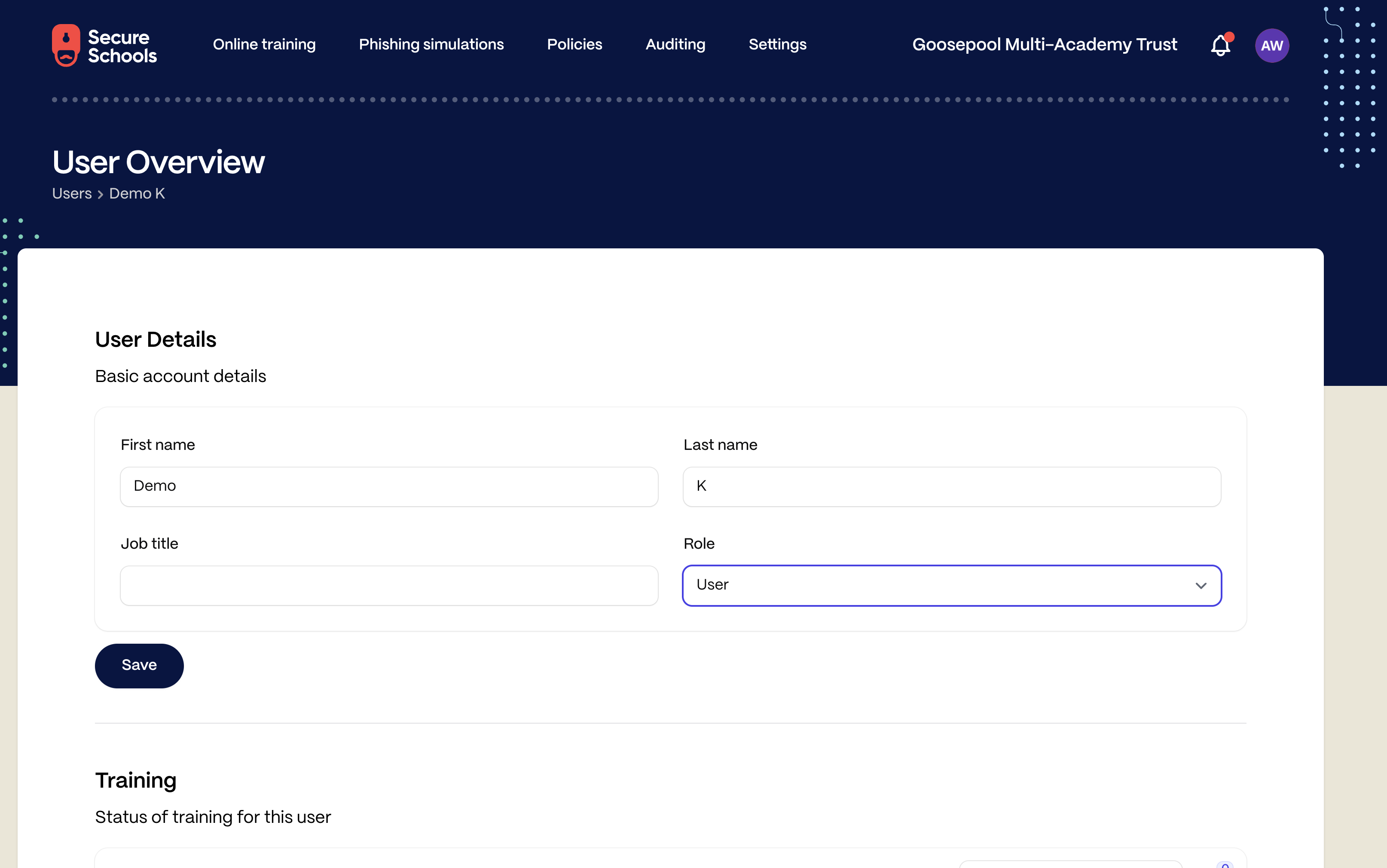Go back to Users breadcrumb

coord(72,193)
